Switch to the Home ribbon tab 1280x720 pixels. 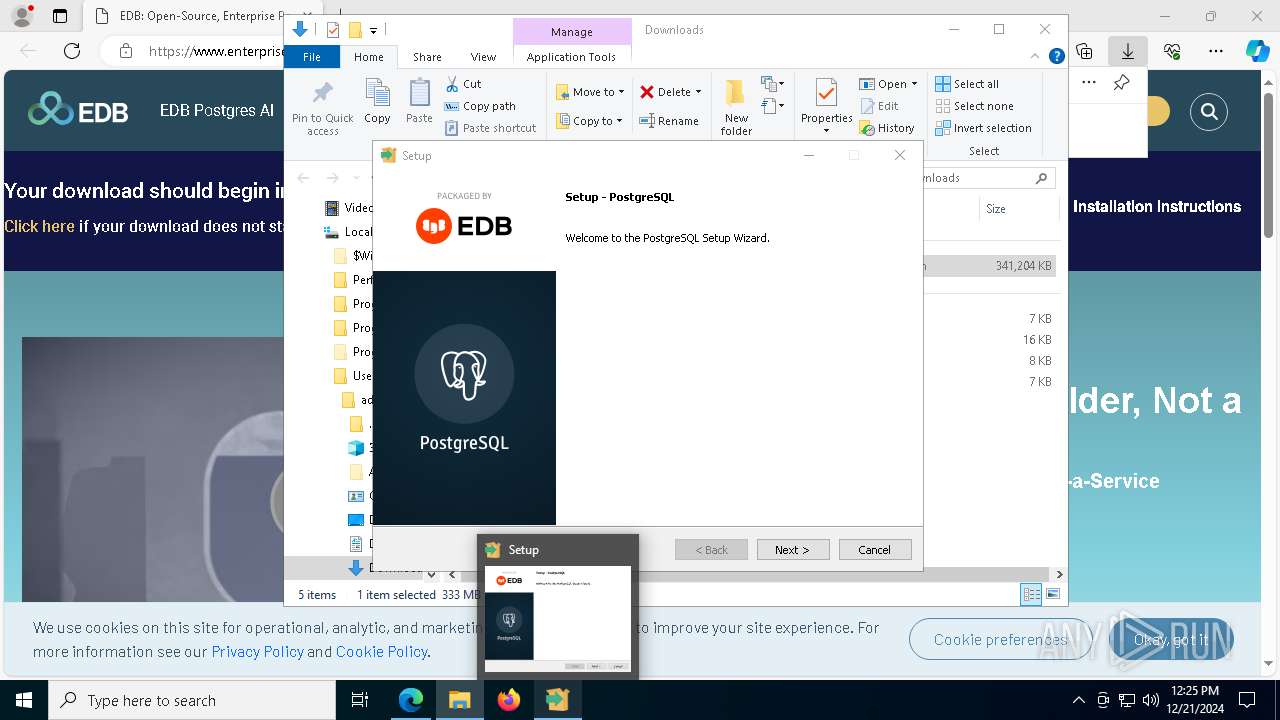pos(368,57)
